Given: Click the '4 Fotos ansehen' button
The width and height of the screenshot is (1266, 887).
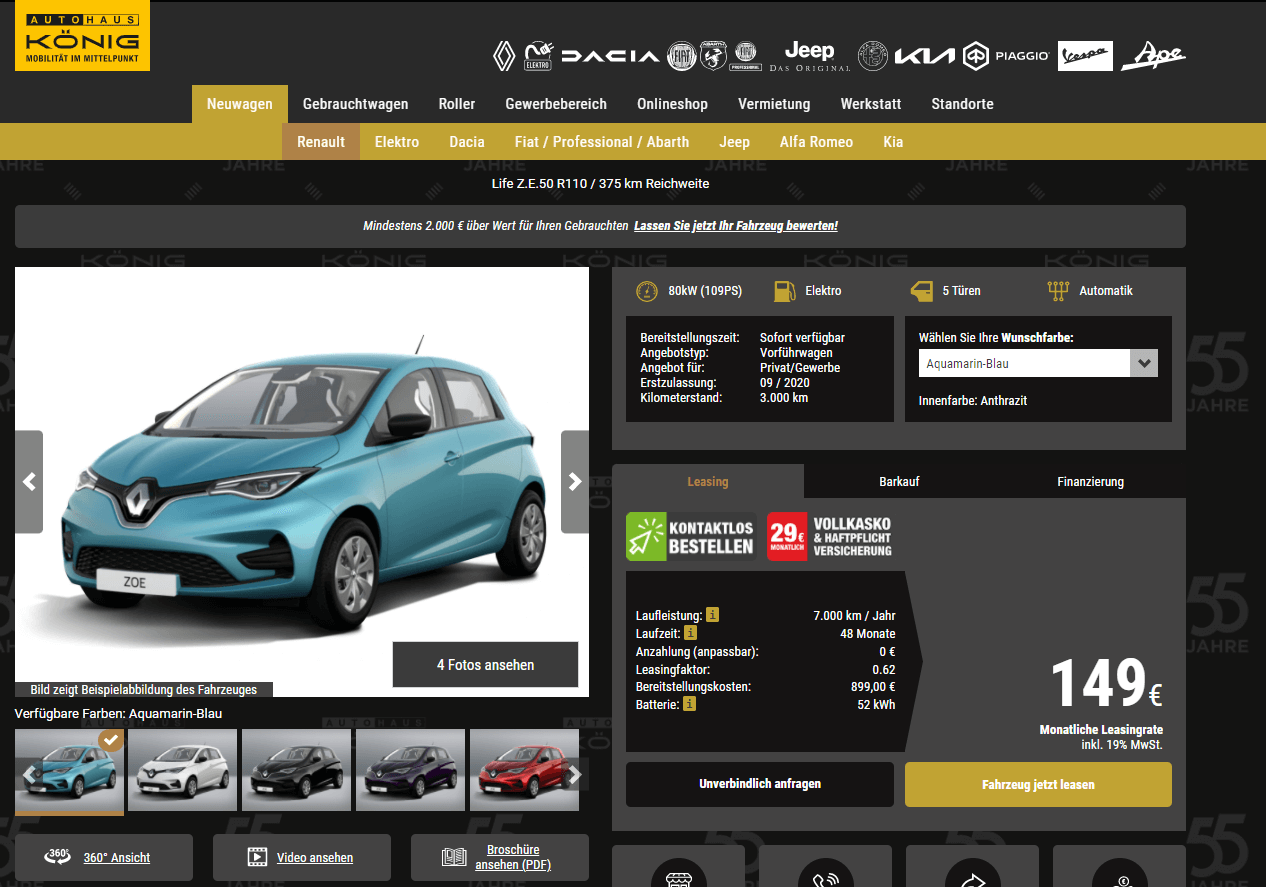Looking at the screenshot, I should [x=485, y=664].
